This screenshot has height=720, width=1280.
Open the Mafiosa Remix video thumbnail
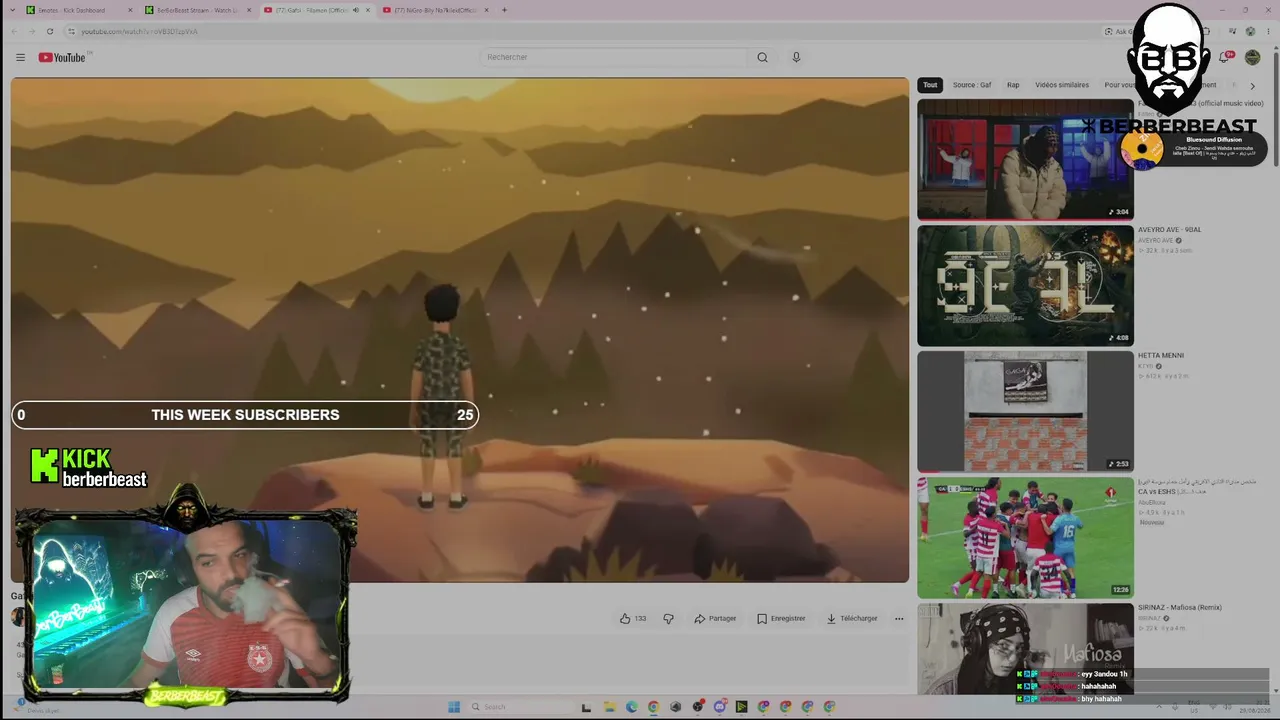pos(1025,648)
